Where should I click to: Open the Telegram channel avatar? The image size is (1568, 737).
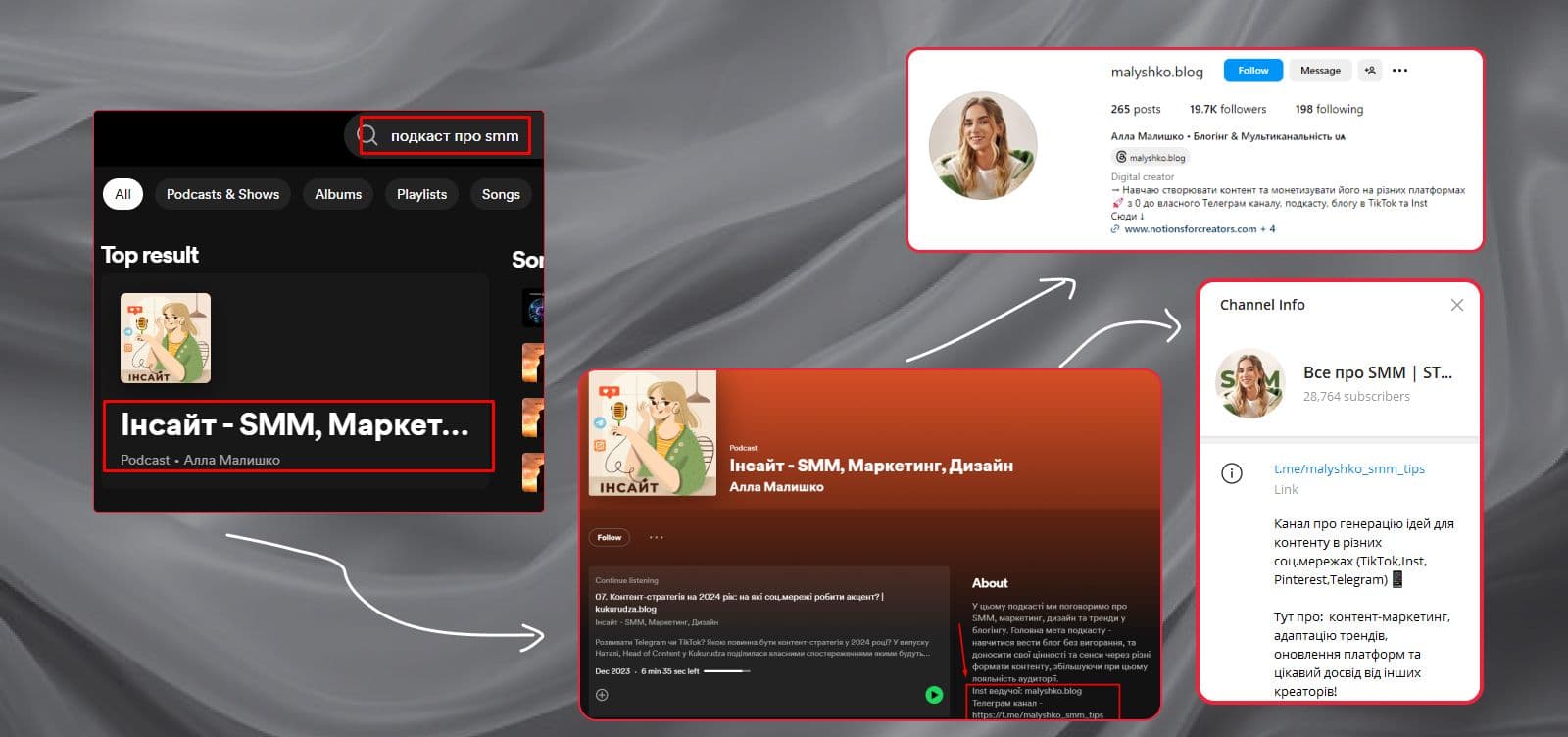(x=1249, y=383)
